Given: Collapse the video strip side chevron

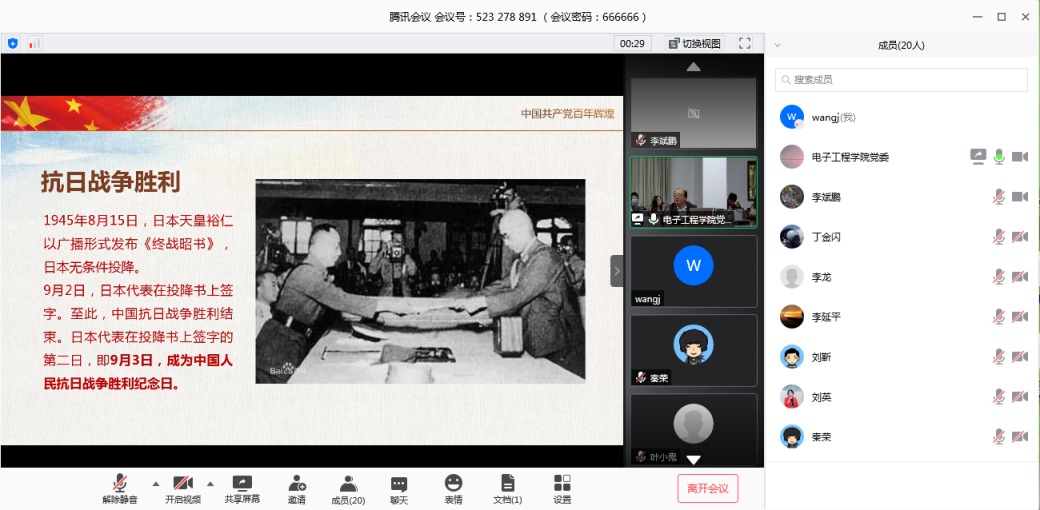Looking at the screenshot, I should tap(617, 271).
